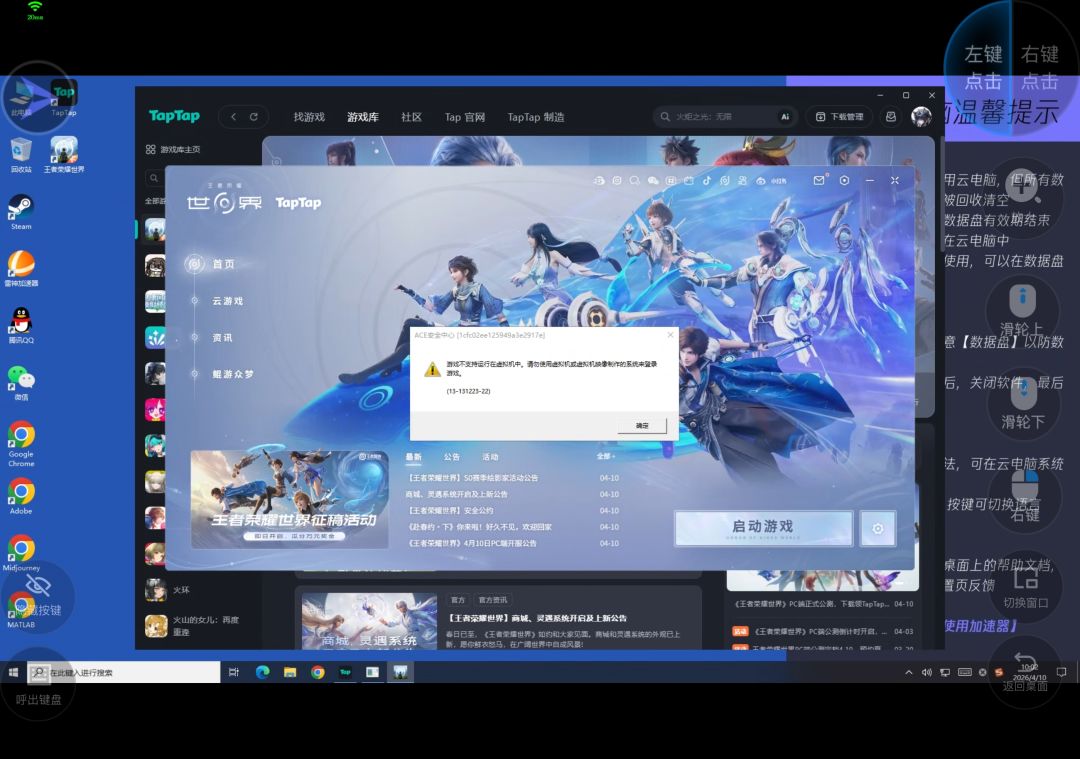Screen dimensions: 1080x759
Task: Switch to the 公告 news tab
Action: pos(452,457)
